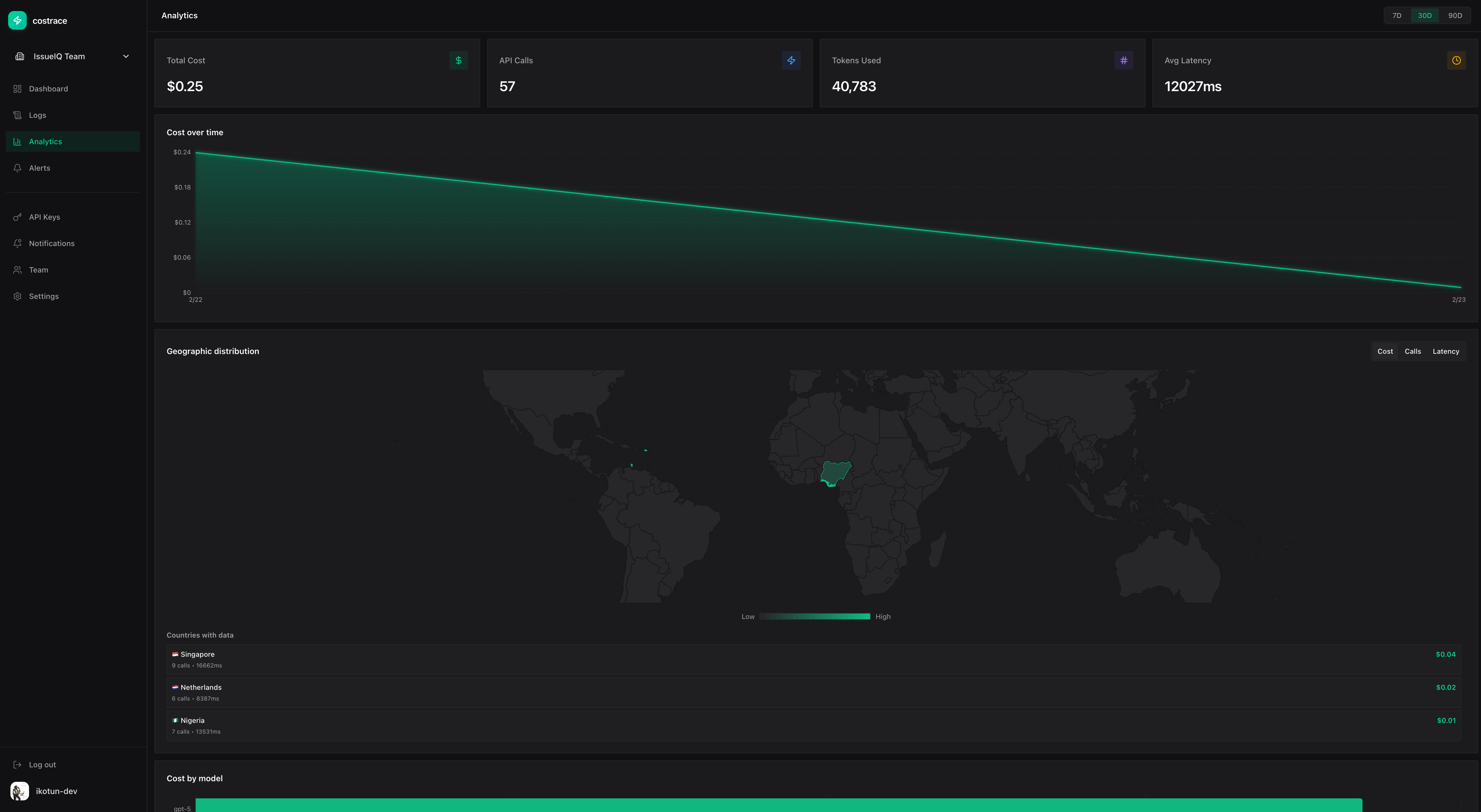Switch to the Calls tab in Geographic distribution
Screen dimensions: 1481x812
pyautogui.click(x=1413, y=351)
